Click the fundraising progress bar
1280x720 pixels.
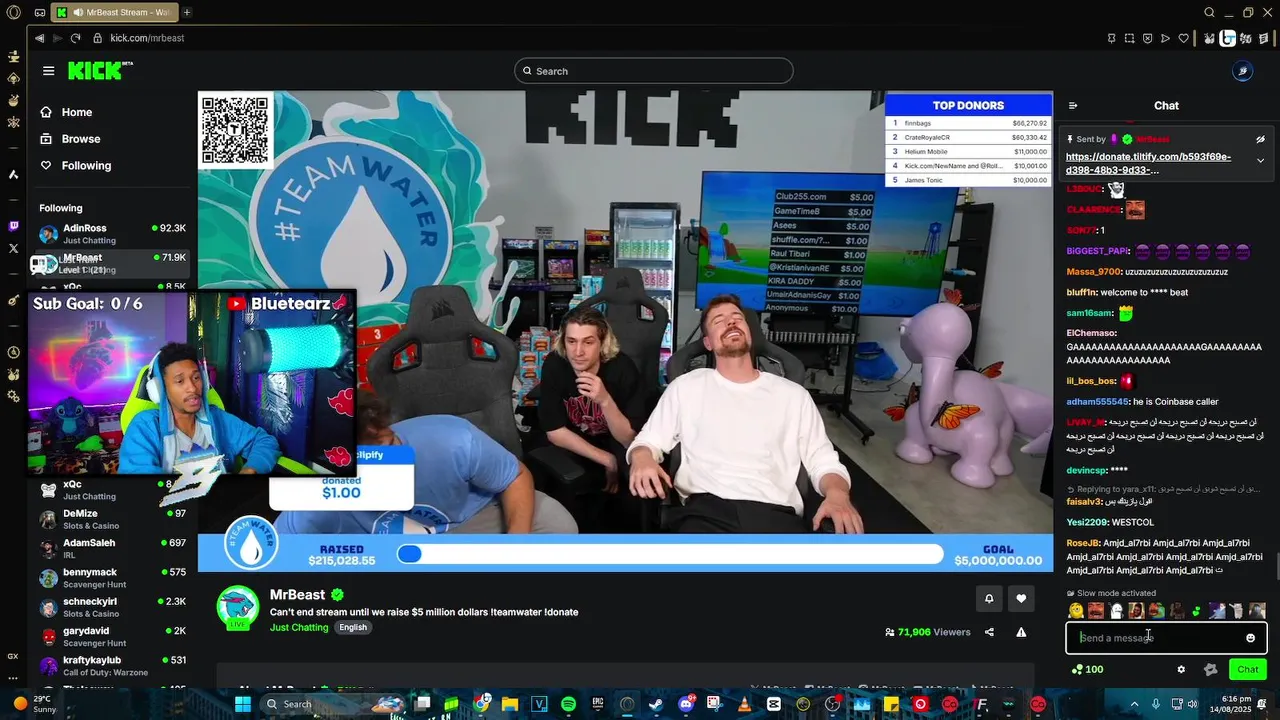670,554
